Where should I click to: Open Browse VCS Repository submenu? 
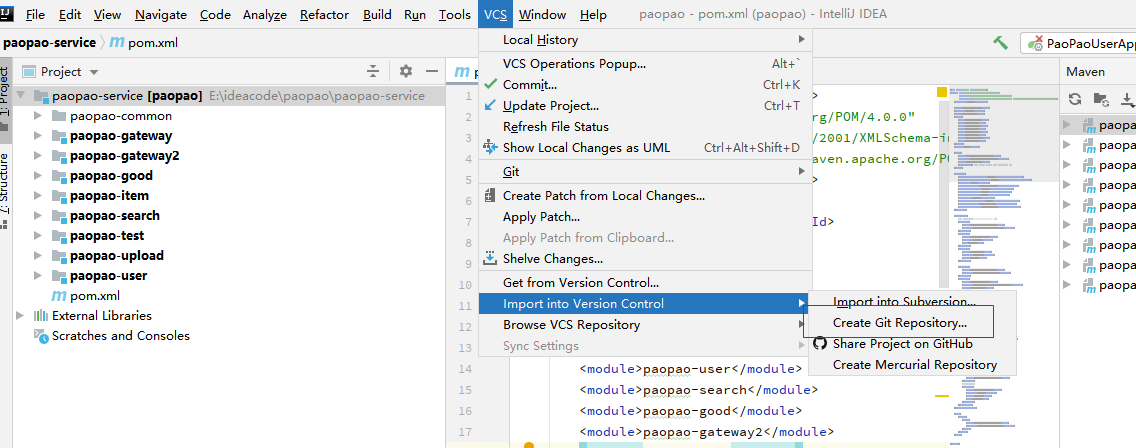[x=646, y=325]
